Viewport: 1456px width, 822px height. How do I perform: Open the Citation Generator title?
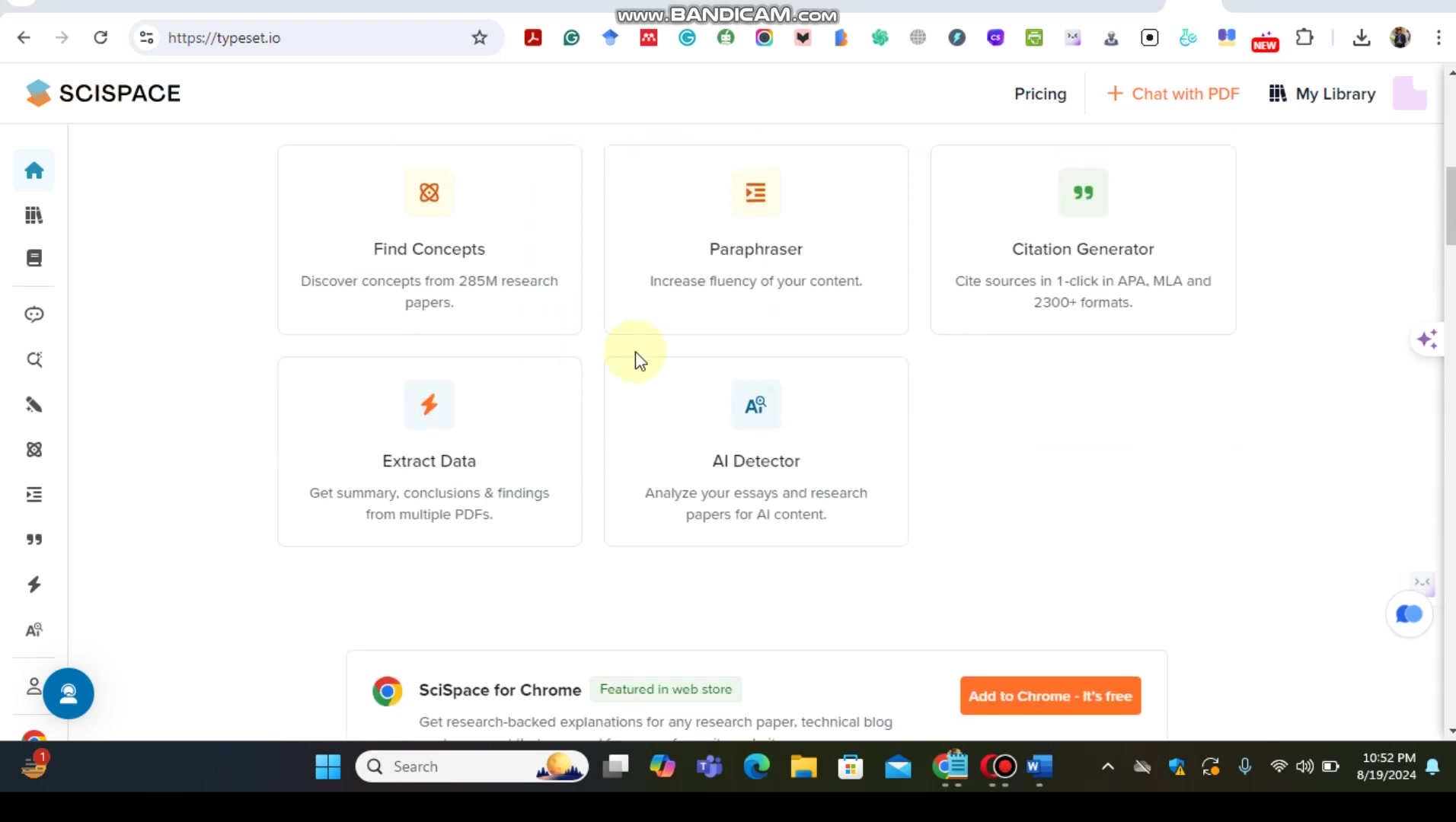[x=1083, y=249]
